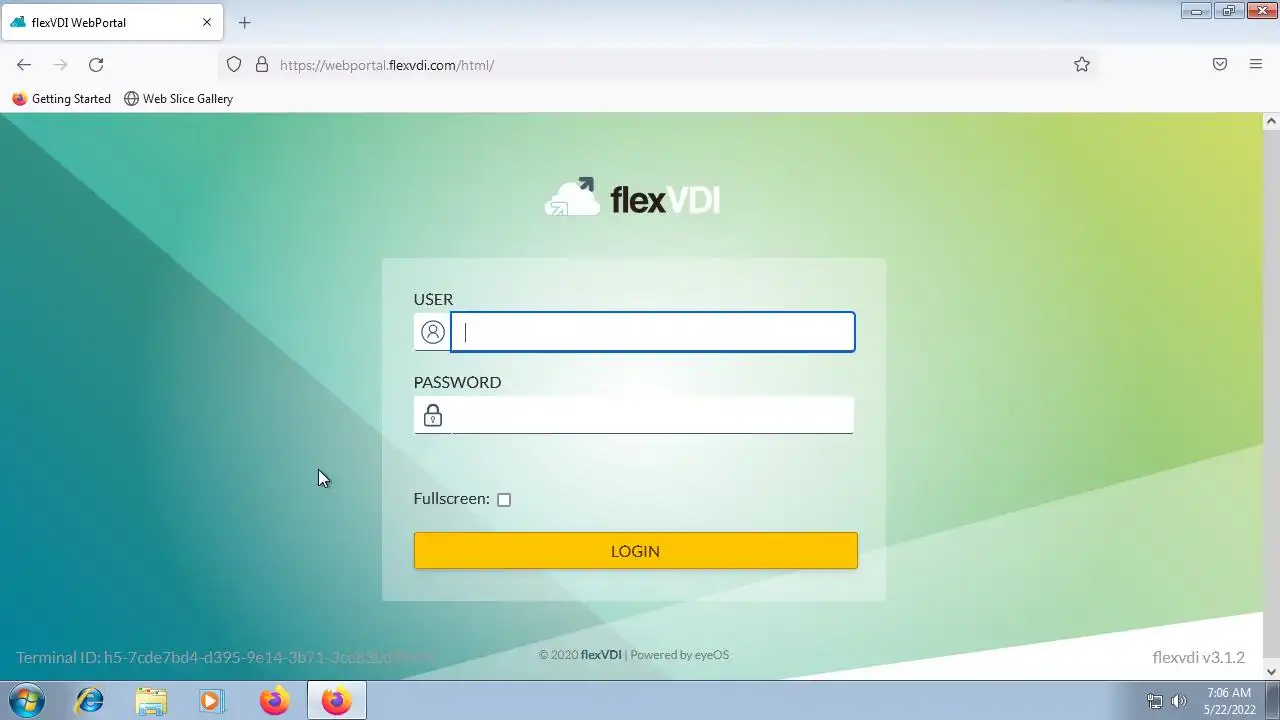
Task: Click the flexvdi v3.1.2 version text
Action: pyautogui.click(x=1198, y=657)
